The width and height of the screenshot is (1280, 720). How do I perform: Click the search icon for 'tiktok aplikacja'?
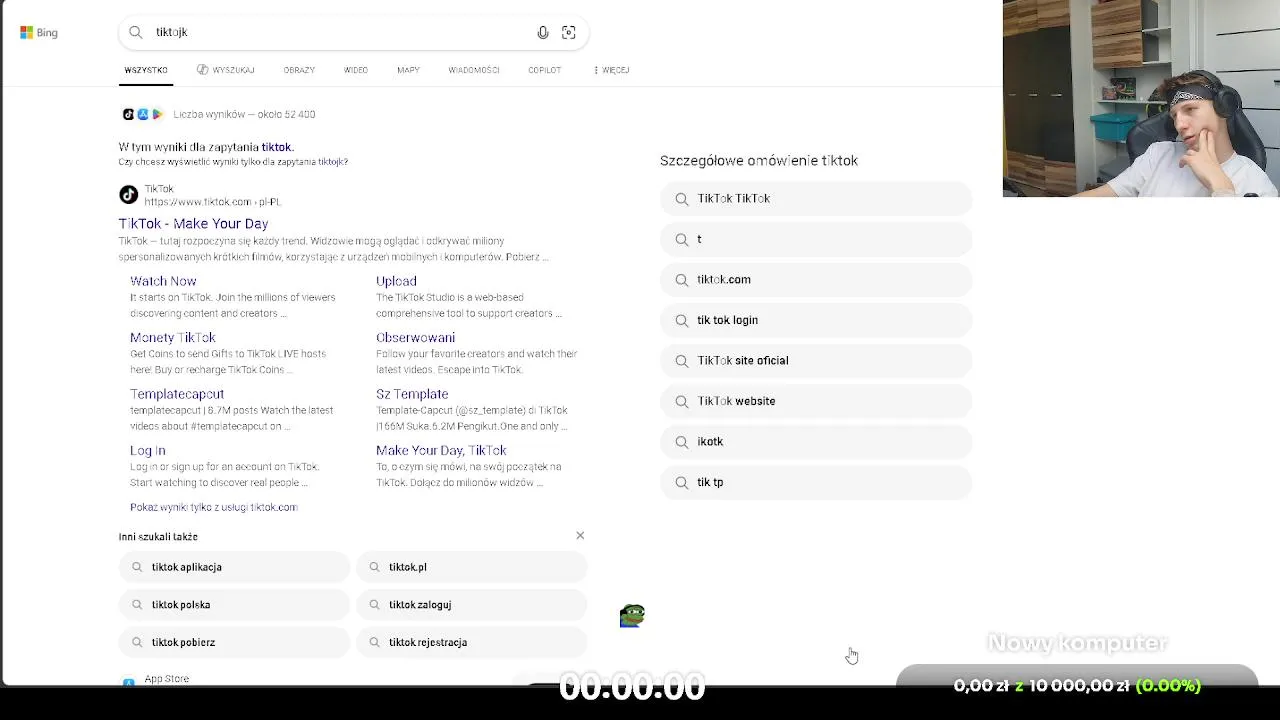point(137,567)
